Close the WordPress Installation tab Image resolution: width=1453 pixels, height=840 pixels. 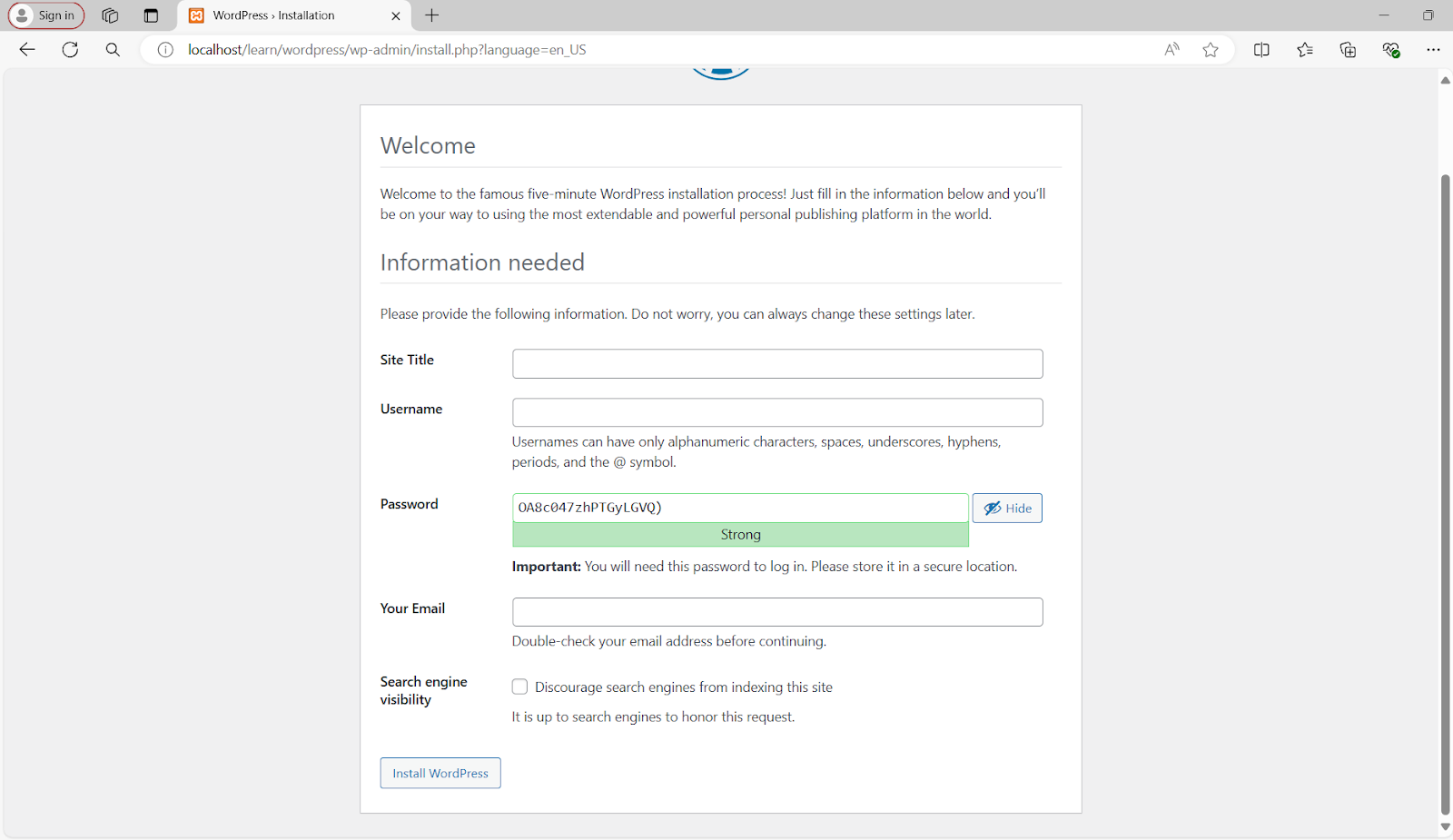click(x=396, y=15)
